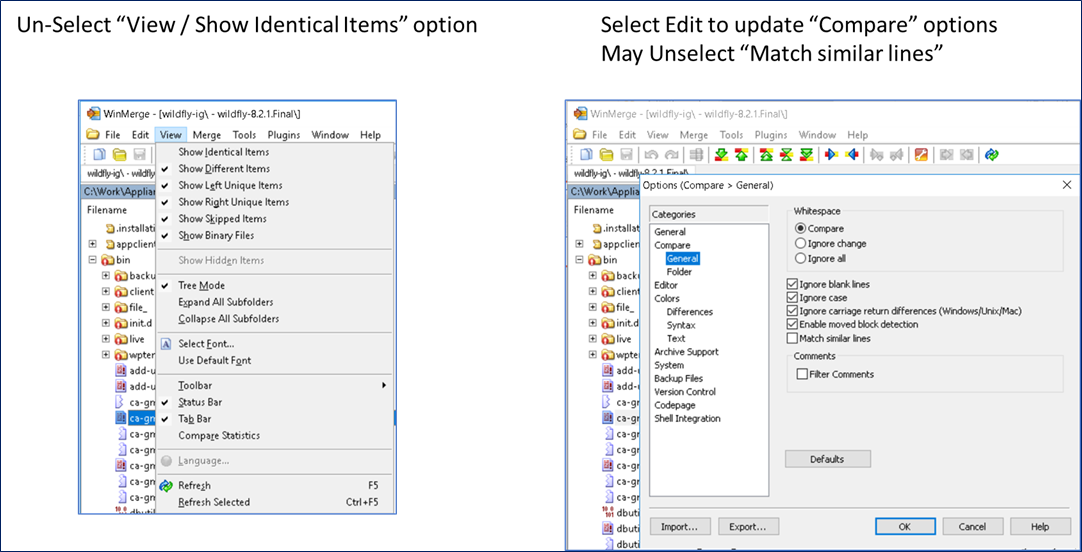Enable the 'Filter Comments' checkbox
Screen dimensions: 1082x552
(802, 374)
